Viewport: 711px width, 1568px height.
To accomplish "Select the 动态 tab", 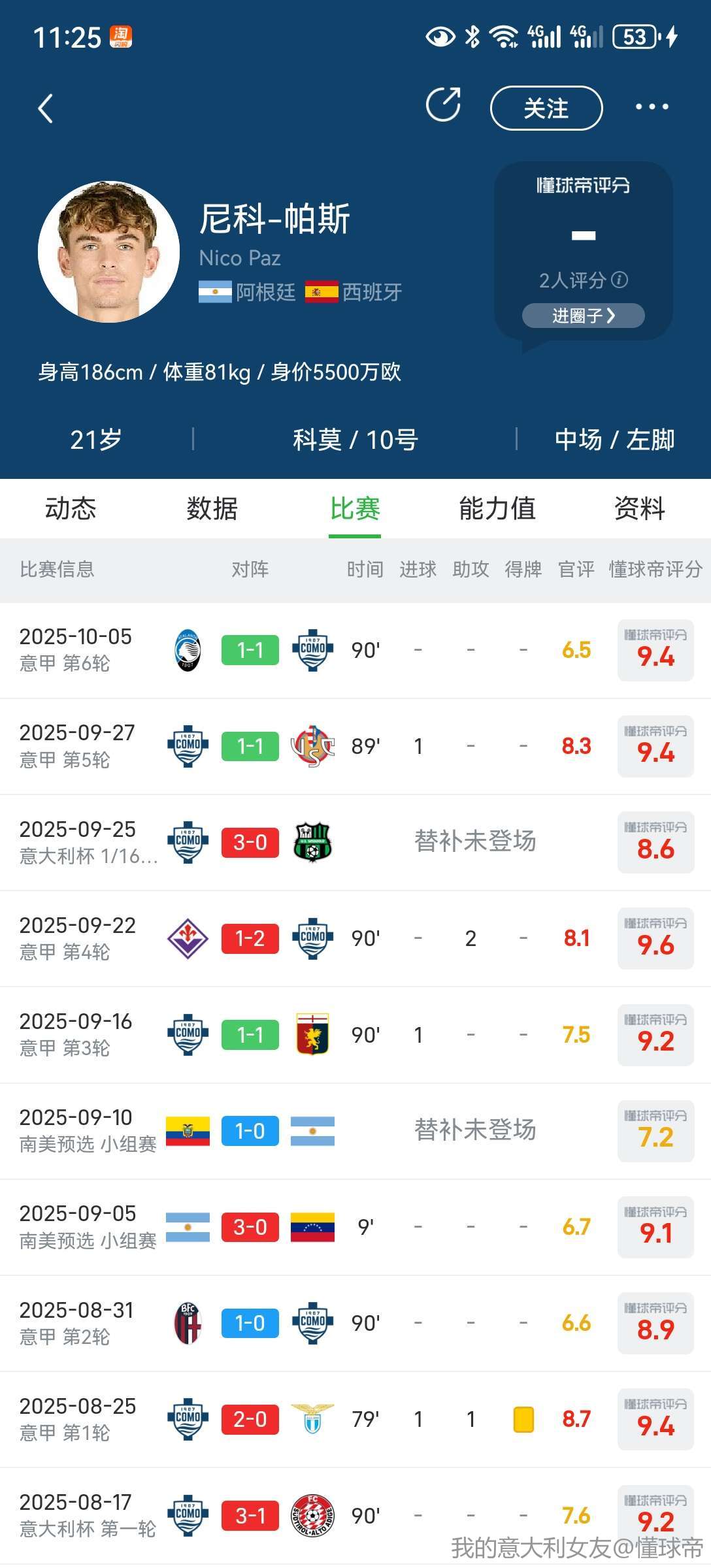I will (x=71, y=508).
